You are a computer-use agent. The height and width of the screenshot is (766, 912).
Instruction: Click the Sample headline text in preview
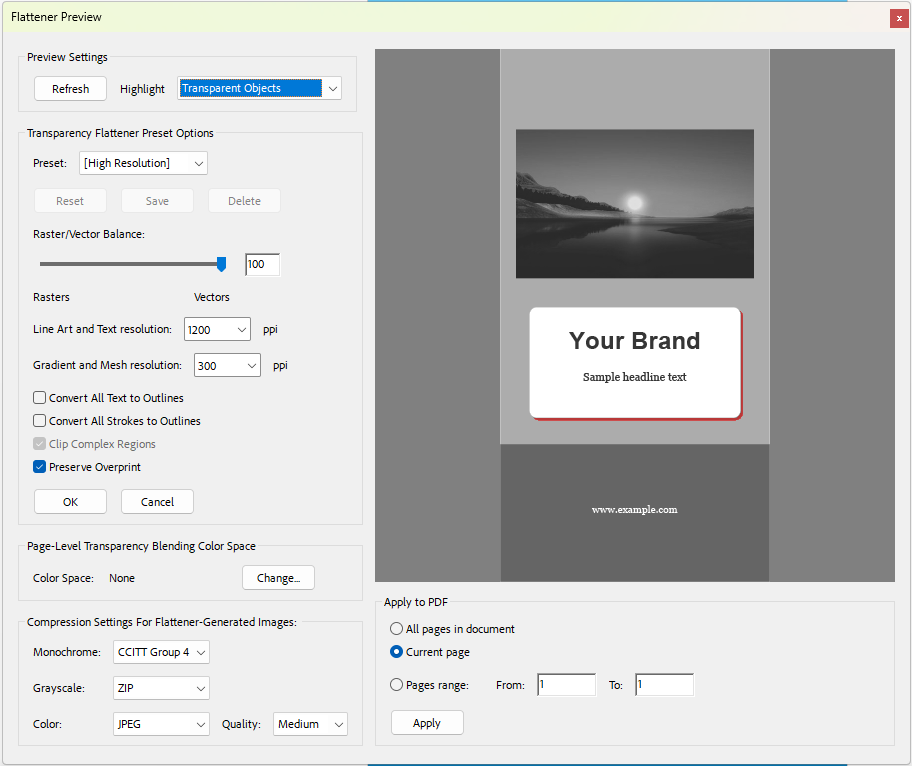[635, 377]
